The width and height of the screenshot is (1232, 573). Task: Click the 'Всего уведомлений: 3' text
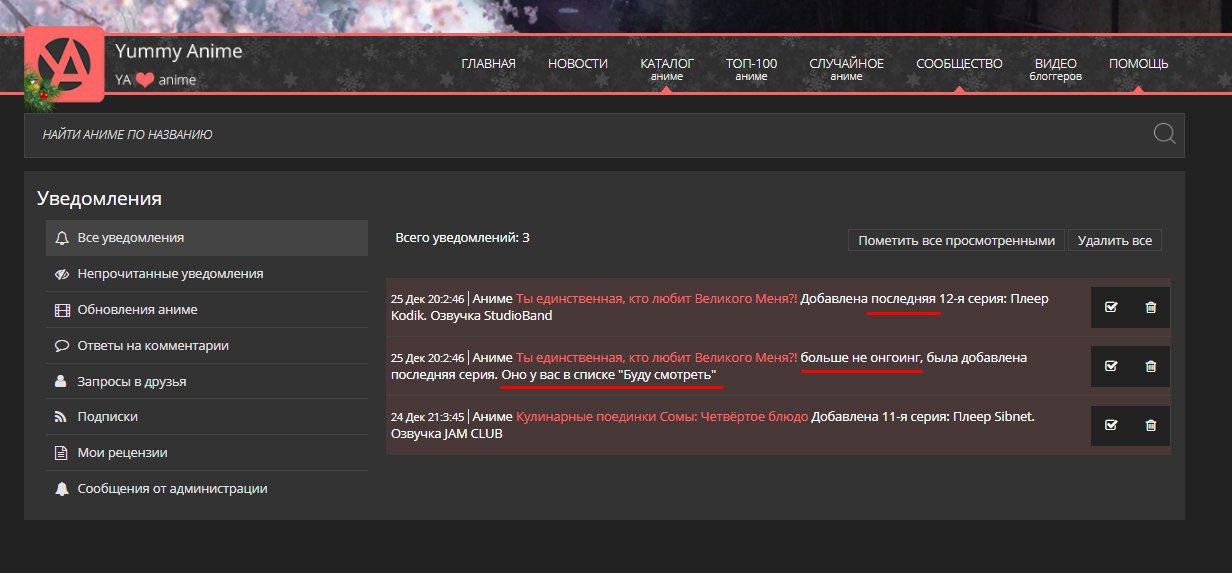pyautogui.click(x=463, y=238)
